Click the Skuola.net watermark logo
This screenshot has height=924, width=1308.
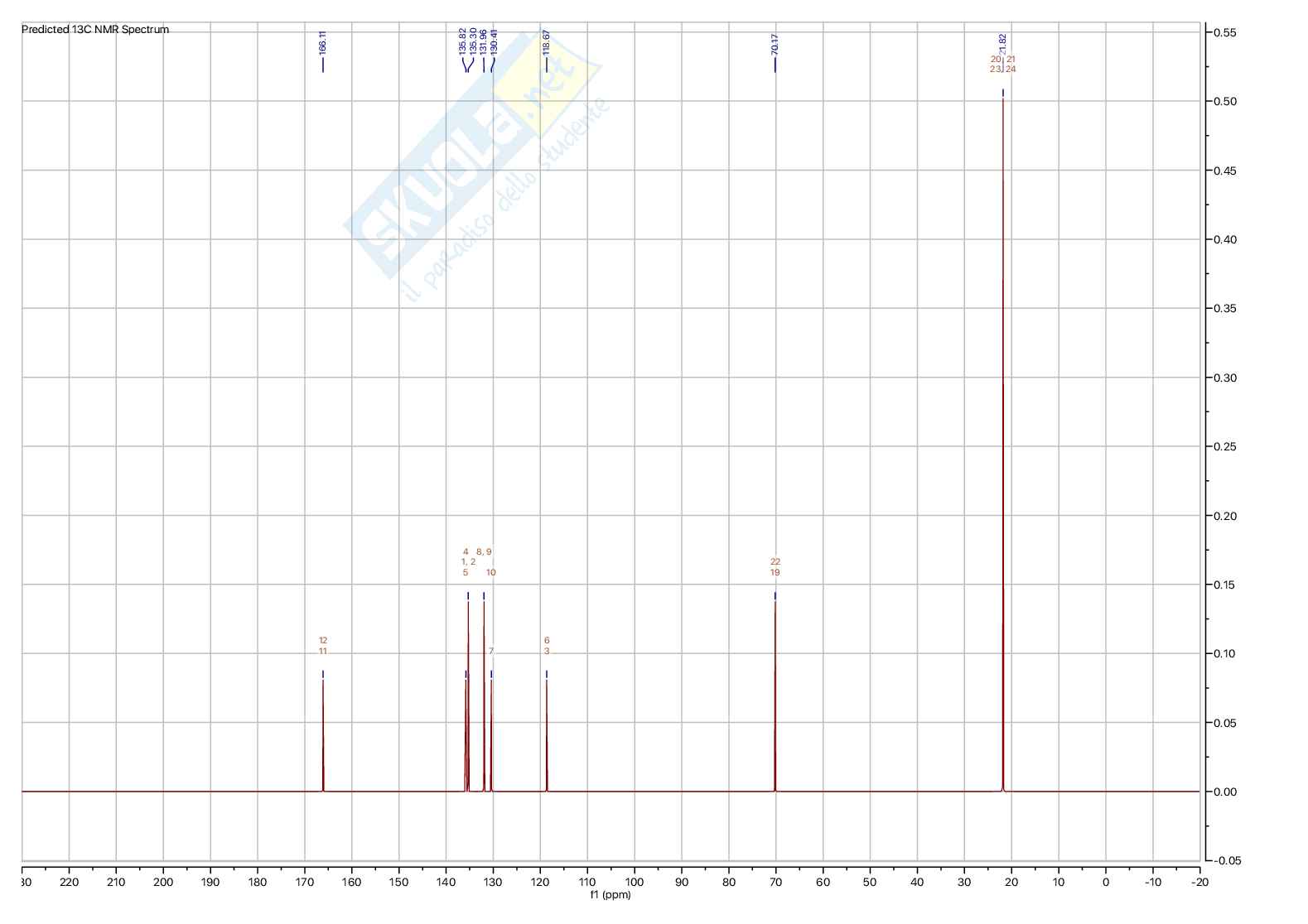click(472, 166)
